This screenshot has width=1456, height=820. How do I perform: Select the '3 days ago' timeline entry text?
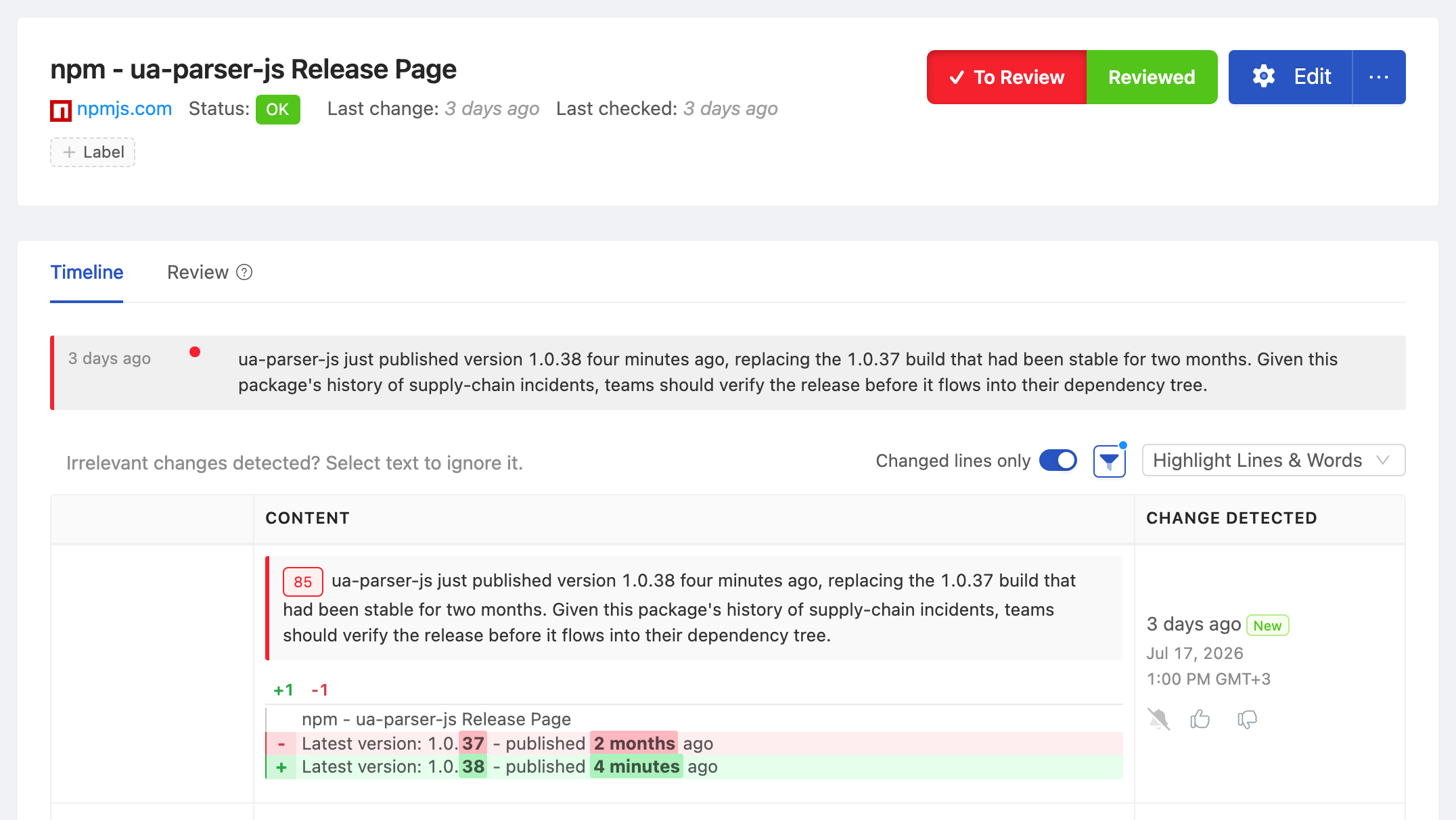click(109, 358)
